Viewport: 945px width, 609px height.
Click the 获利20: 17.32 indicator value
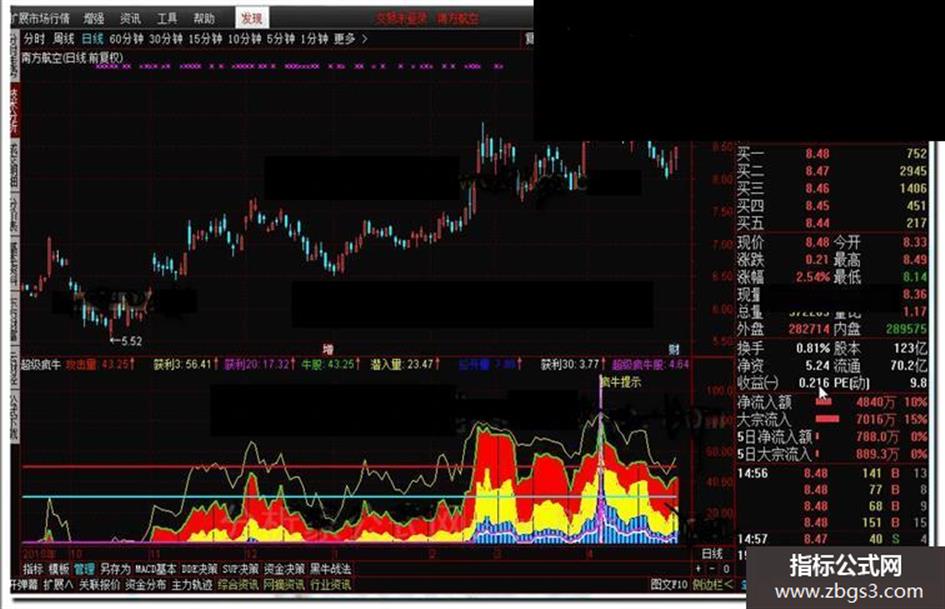260,364
